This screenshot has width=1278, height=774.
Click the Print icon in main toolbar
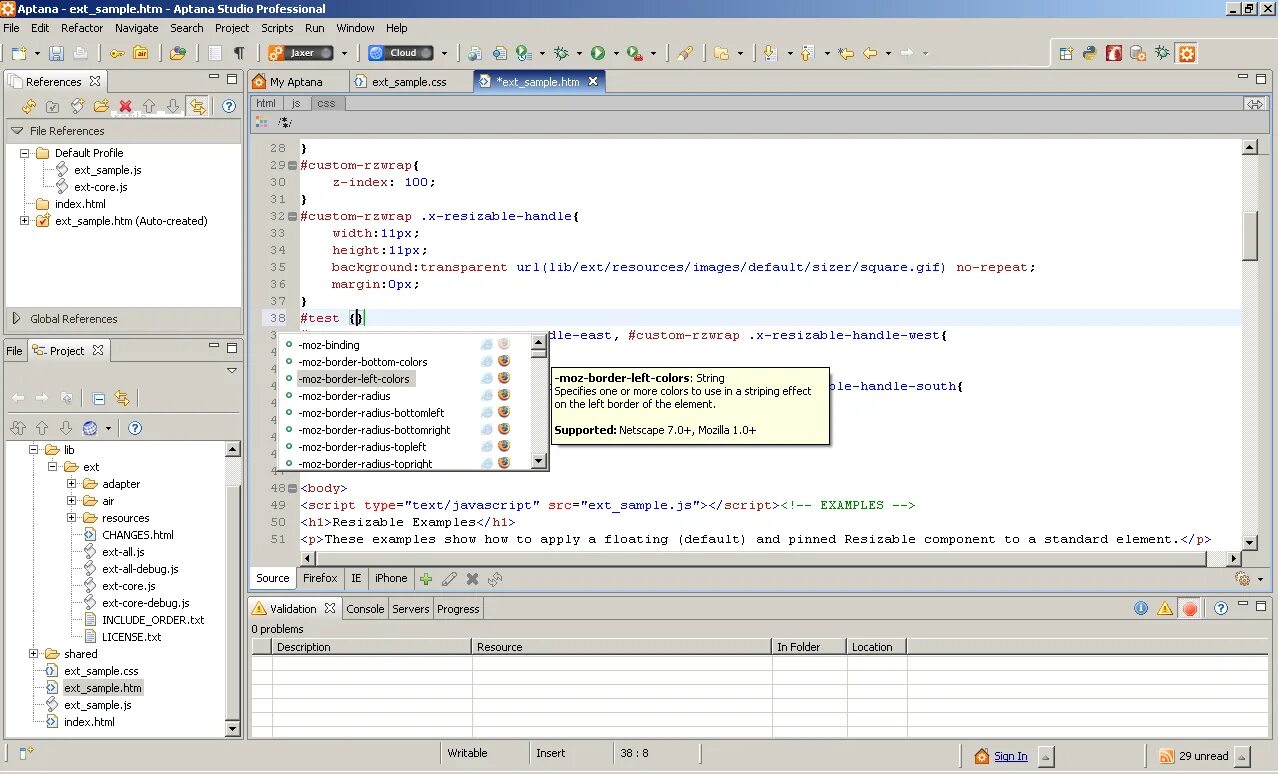pos(81,53)
